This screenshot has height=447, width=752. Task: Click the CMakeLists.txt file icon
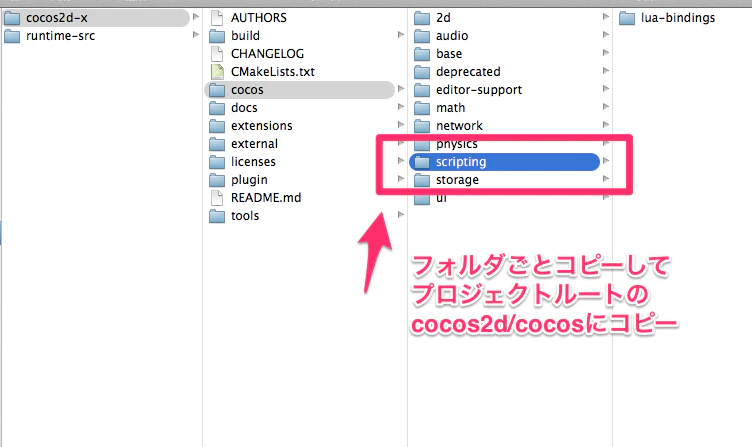pyautogui.click(x=217, y=72)
